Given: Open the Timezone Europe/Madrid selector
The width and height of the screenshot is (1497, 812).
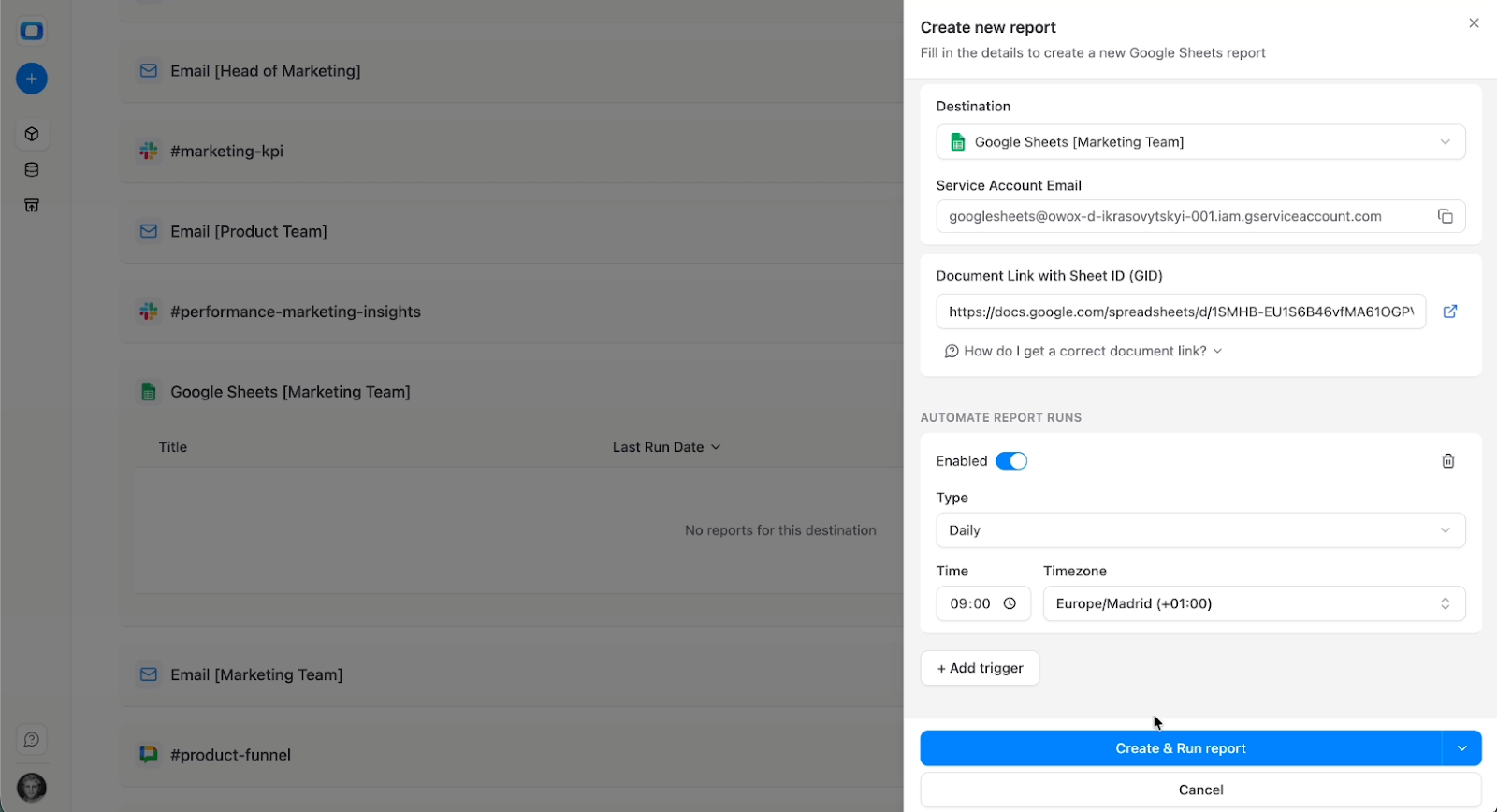Looking at the screenshot, I should coord(1254,603).
